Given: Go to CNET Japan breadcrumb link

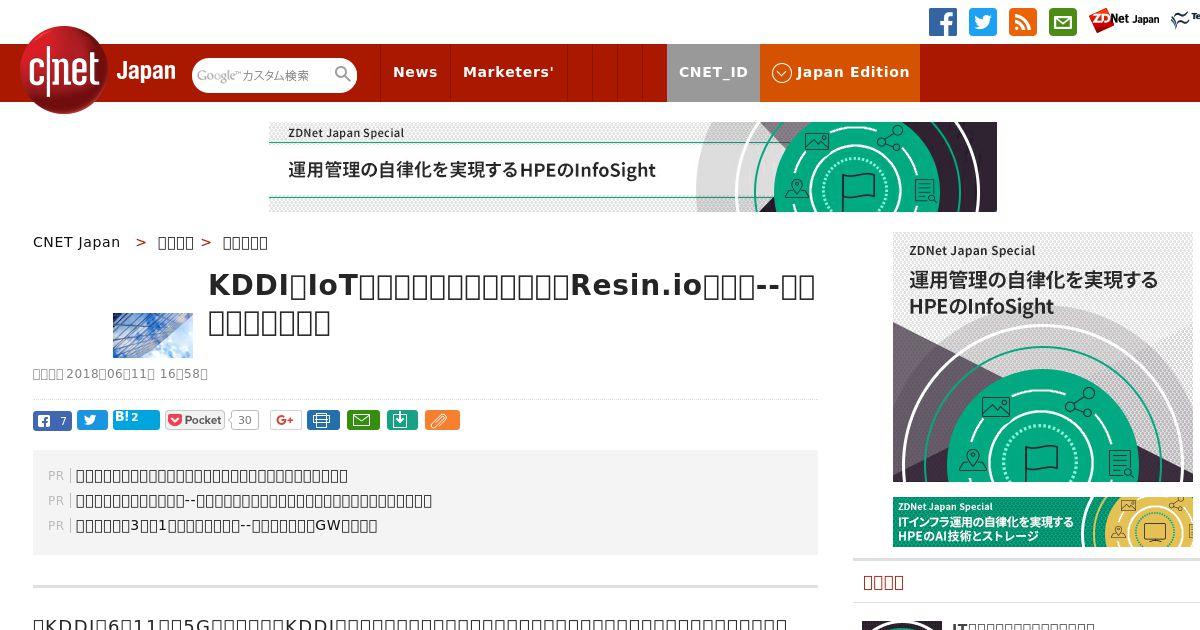Looking at the screenshot, I should pyautogui.click(x=76, y=242).
